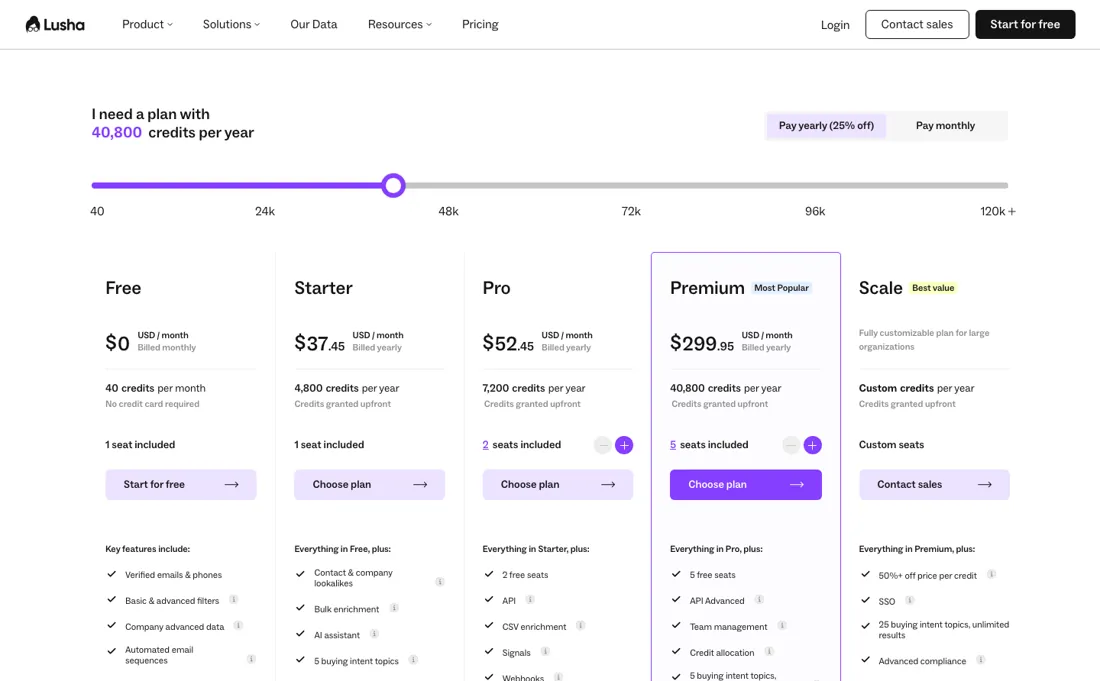Increase Pro plan seats with plus

pos(624,445)
